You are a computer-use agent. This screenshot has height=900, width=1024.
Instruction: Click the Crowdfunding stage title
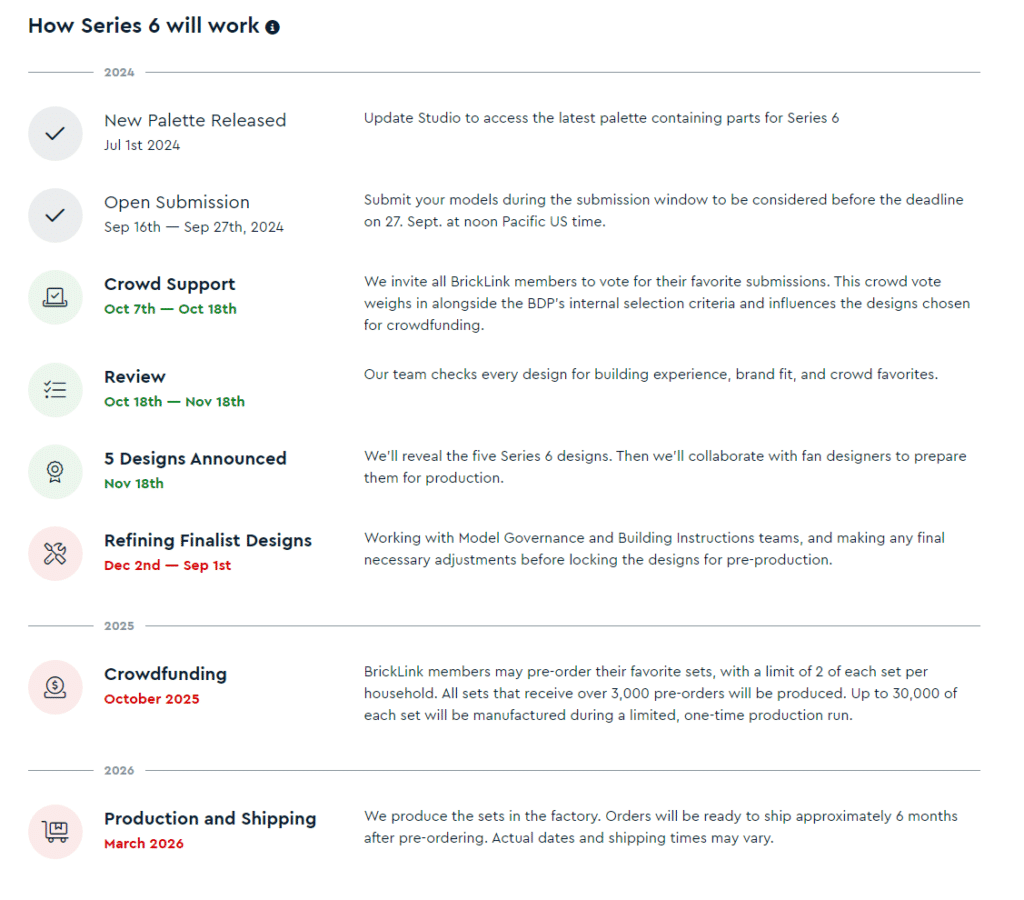pyautogui.click(x=165, y=674)
